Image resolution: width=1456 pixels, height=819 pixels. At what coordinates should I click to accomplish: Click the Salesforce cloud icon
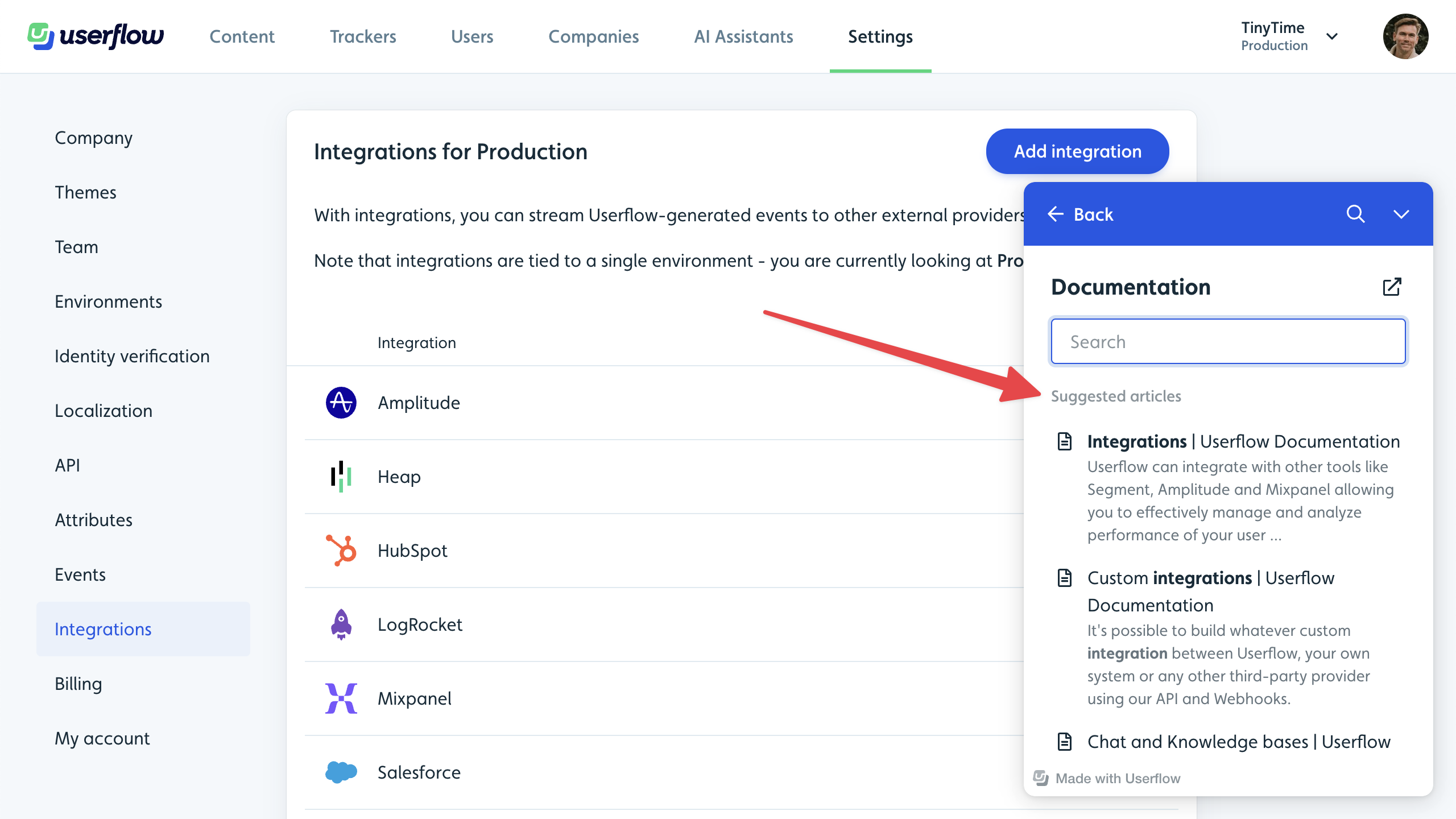coord(341,772)
